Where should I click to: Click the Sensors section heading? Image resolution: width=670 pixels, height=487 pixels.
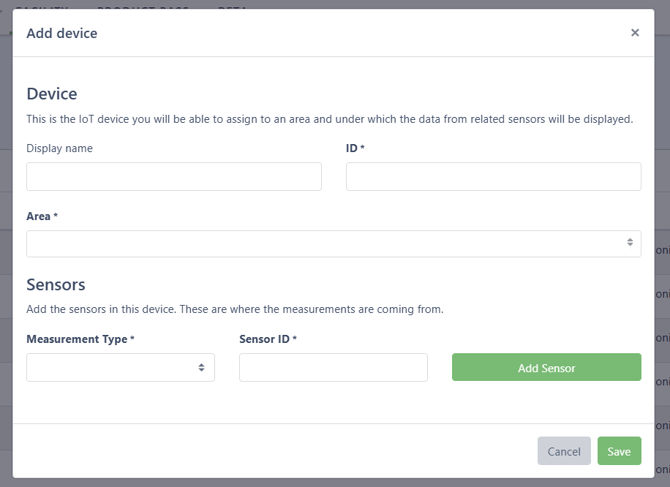(x=56, y=285)
